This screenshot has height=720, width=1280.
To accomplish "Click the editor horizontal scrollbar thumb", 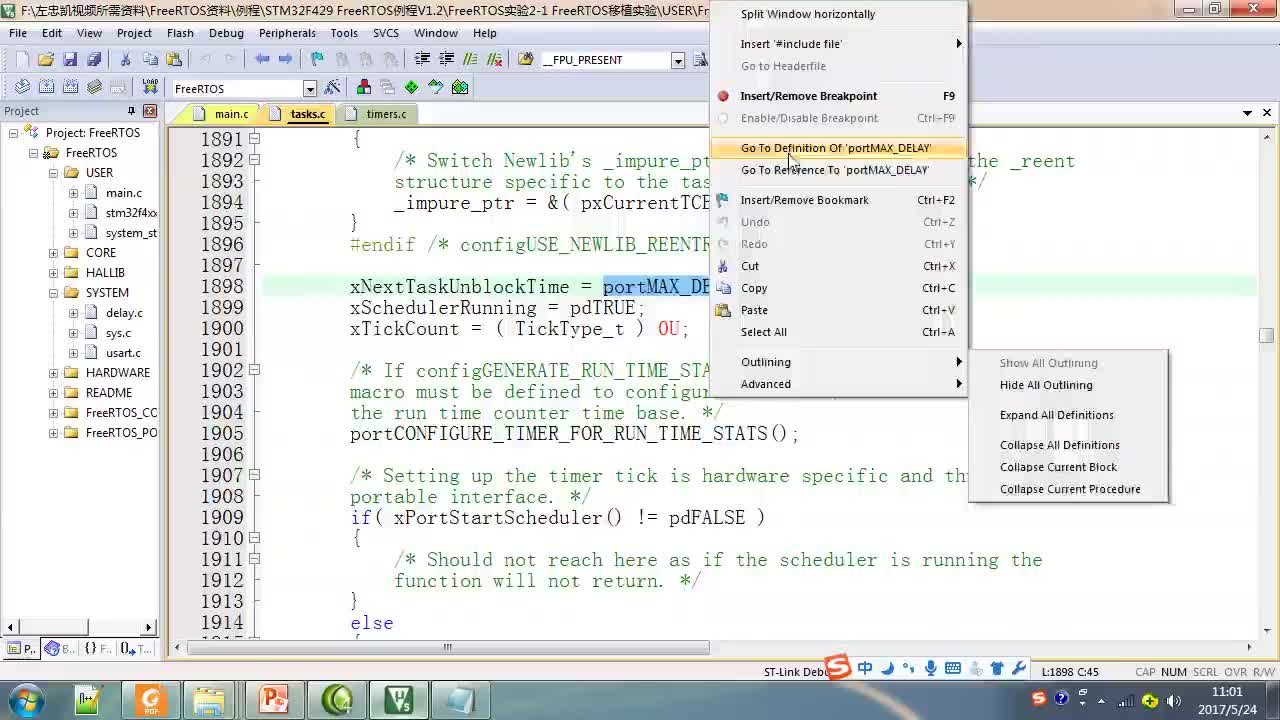I will pos(448,647).
